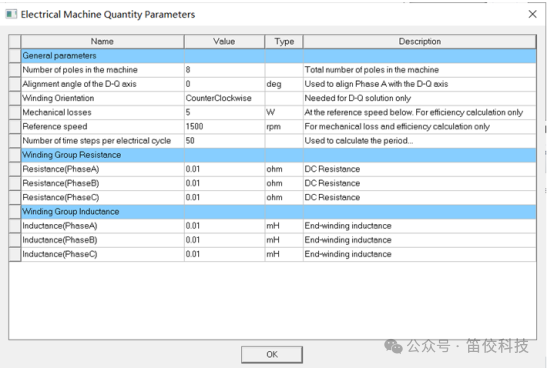This screenshot has height=368, width=547.
Task: Click the 'deg' unit of alignment angle
Action: point(274,84)
